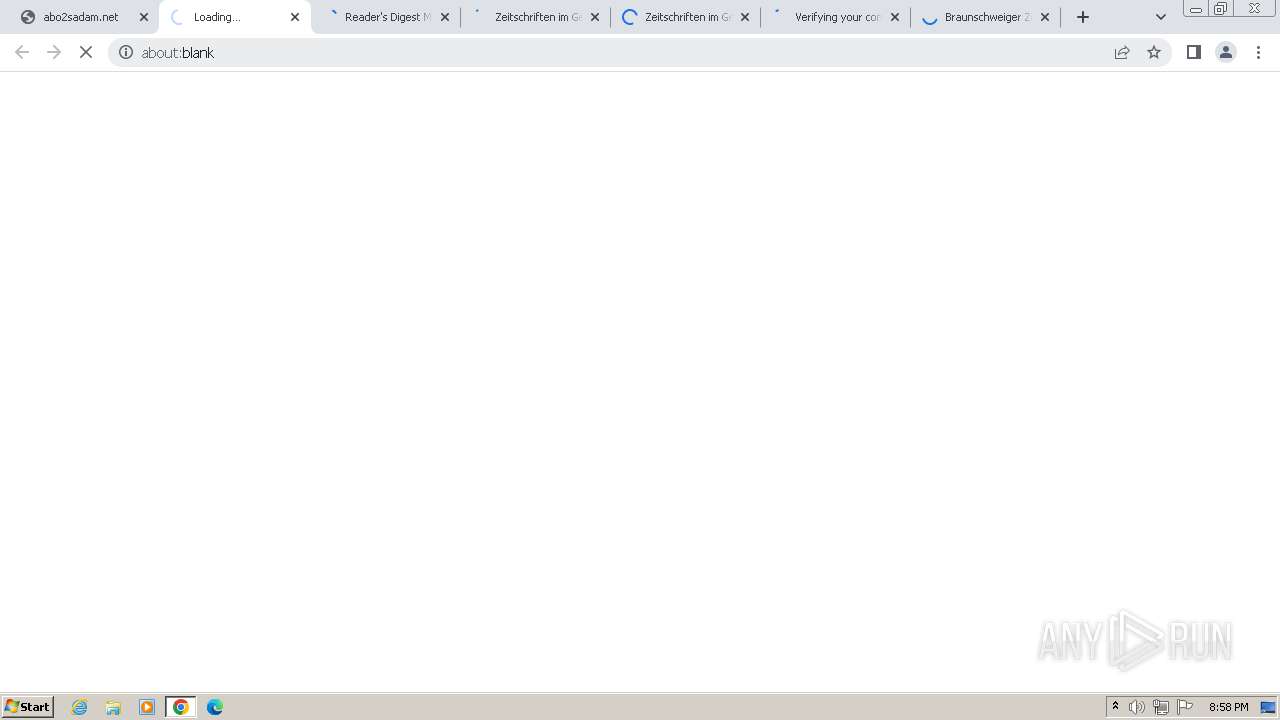Go forward to next page
Viewport: 1280px width, 720px height.
[54, 52]
